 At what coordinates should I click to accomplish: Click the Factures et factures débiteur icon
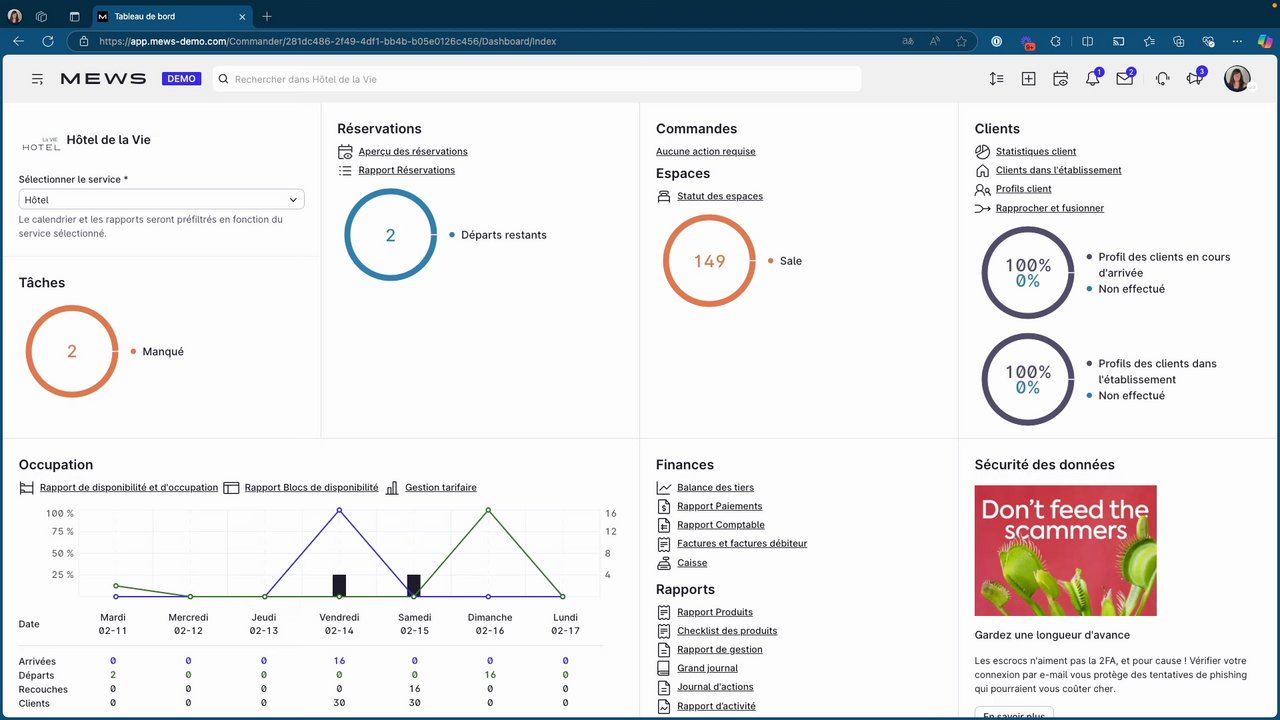point(664,544)
